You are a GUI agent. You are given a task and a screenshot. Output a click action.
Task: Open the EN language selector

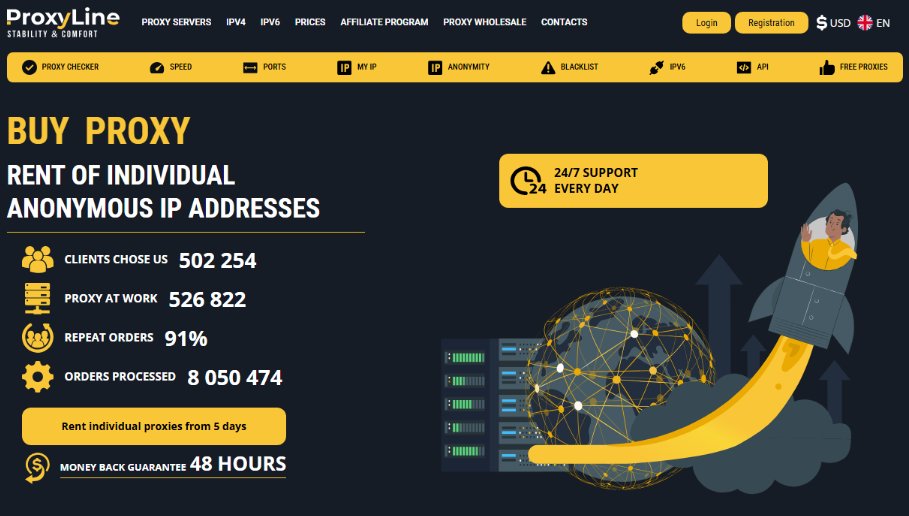(x=874, y=23)
